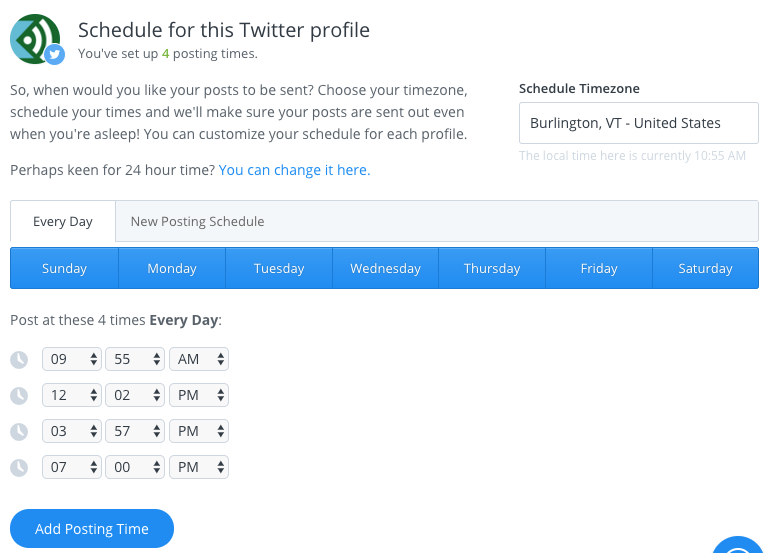Toggle Sunday in the posting schedule
The height and width of the screenshot is (553, 776).
64,268
